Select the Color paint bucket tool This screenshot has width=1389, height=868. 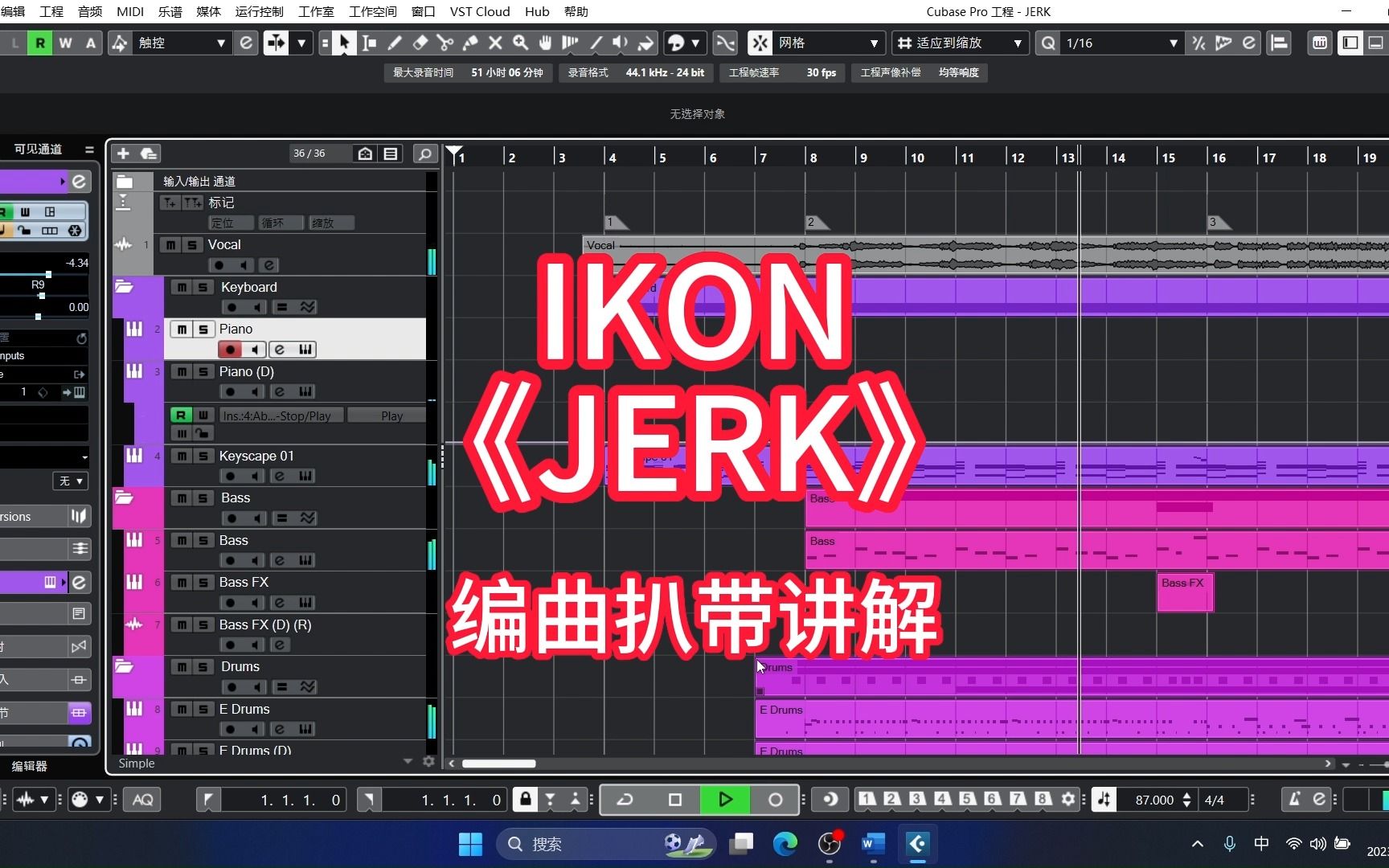point(645,43)
